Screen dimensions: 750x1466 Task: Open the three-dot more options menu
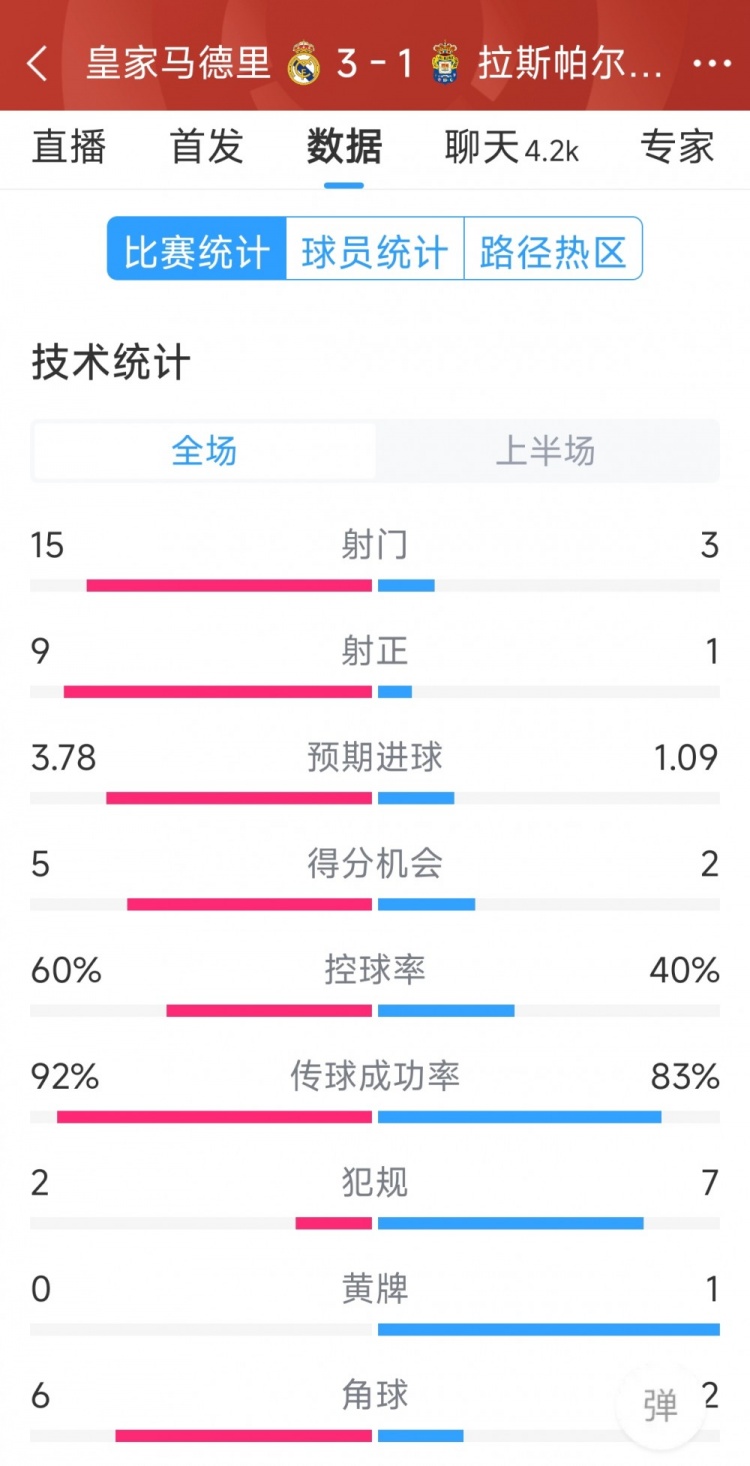point(712,64)
